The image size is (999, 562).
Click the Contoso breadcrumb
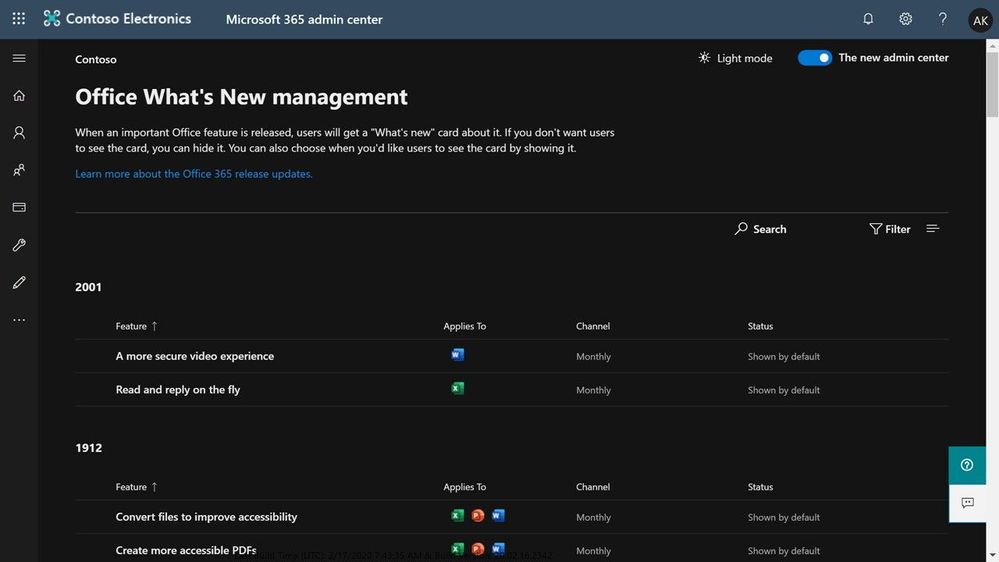(96, 59)
